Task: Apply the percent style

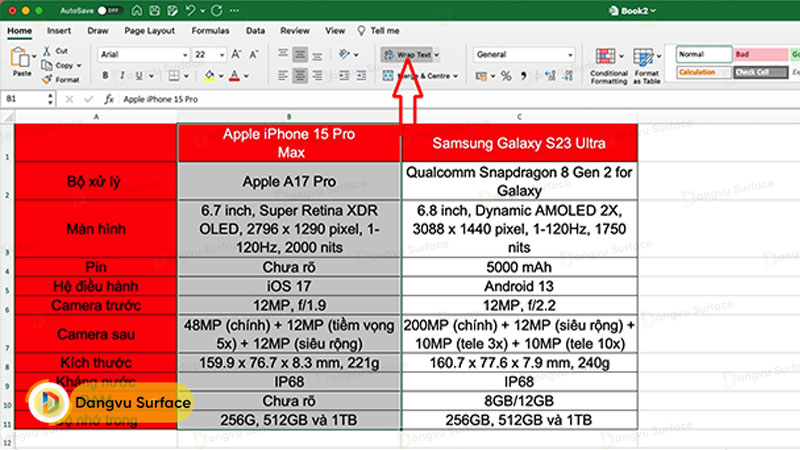Action: pyautogui.click(x=506, y=76)
